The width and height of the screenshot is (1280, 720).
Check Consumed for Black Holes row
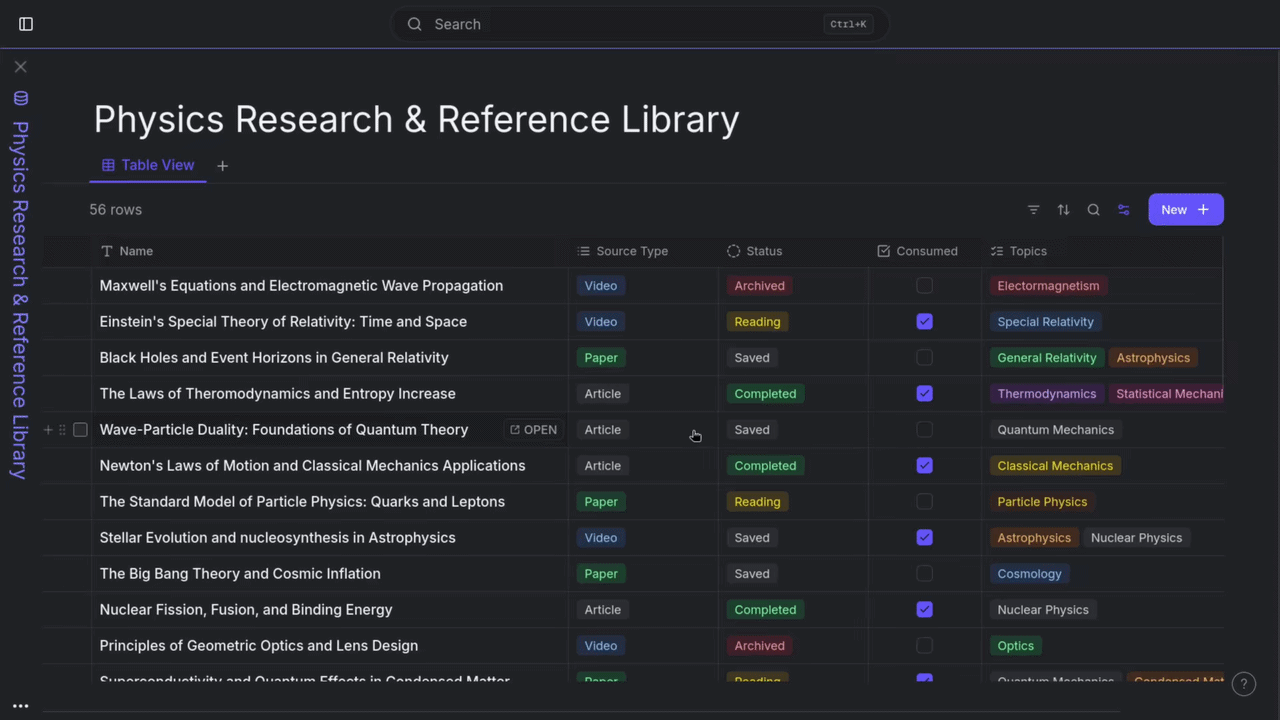click(x=925, y=358)
